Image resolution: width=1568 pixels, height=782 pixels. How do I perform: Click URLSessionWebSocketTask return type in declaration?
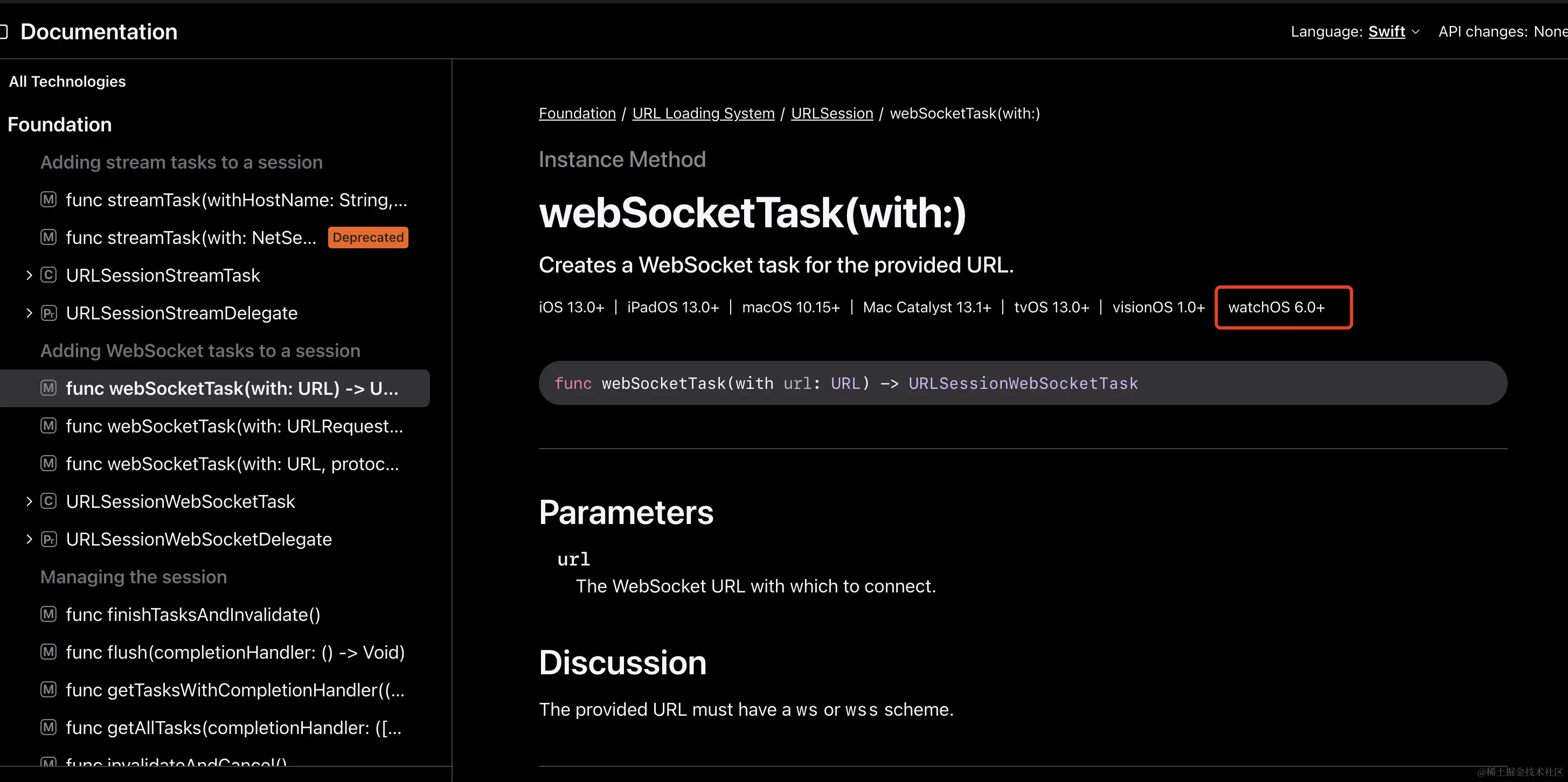click(x=1023, y=383)
